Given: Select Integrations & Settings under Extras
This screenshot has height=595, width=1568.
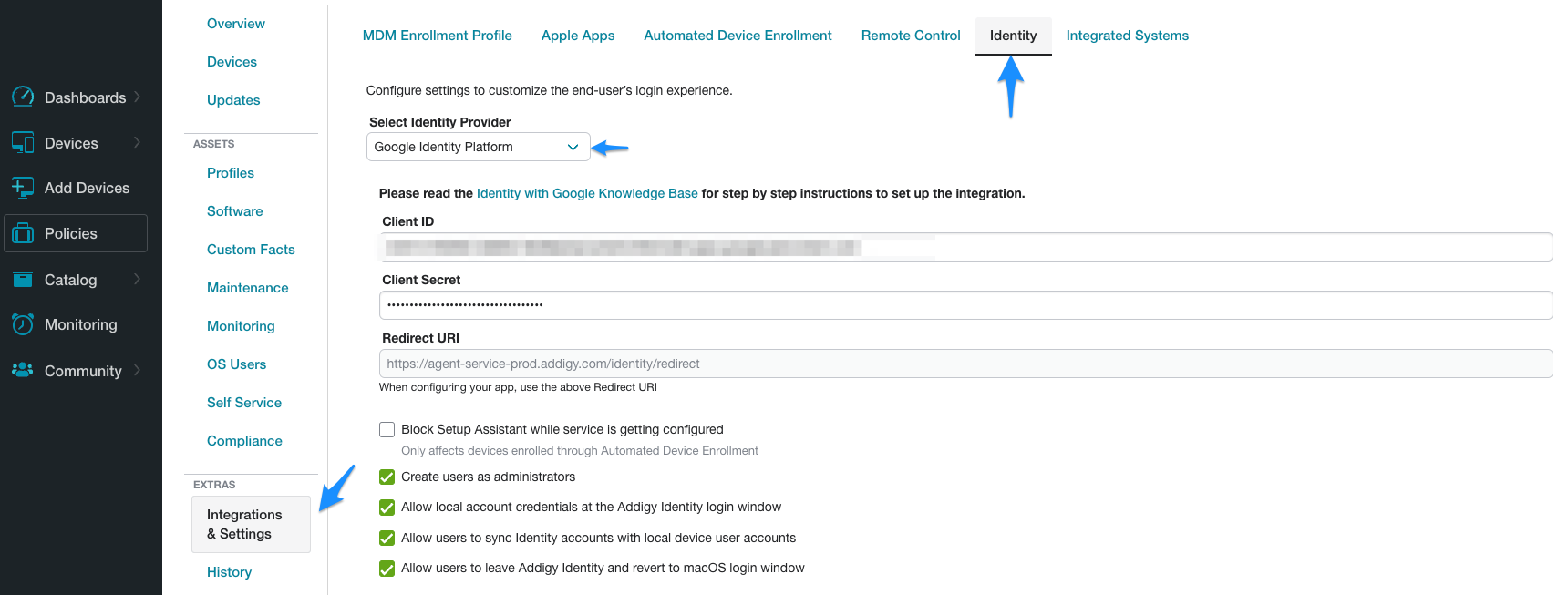Looking at the screenshot, I should tap(251, 524).
